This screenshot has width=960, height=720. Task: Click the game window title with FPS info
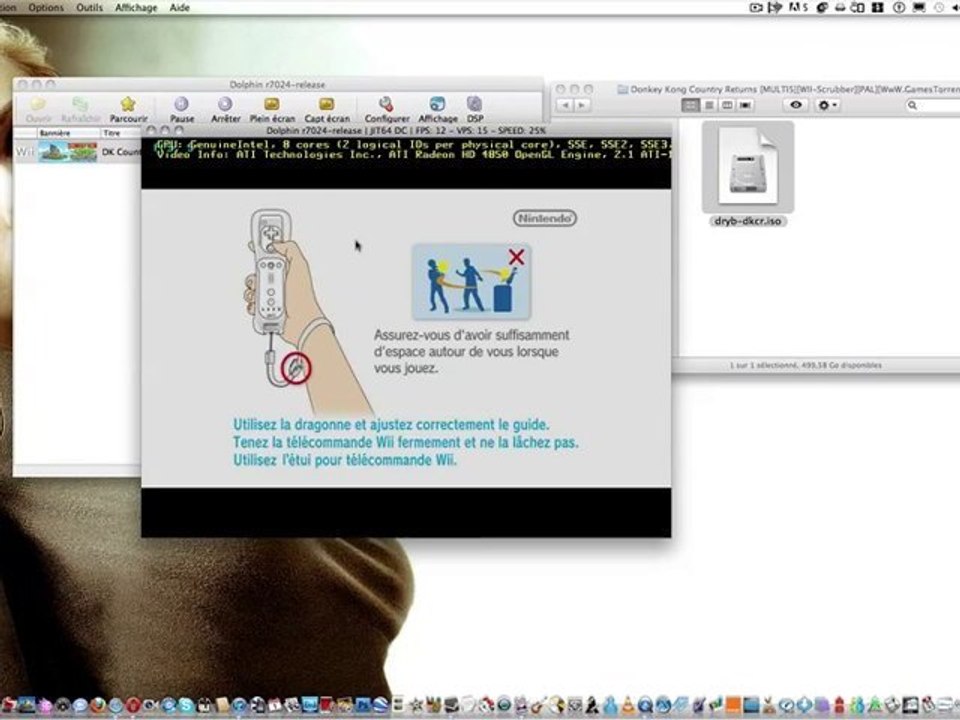406,130
